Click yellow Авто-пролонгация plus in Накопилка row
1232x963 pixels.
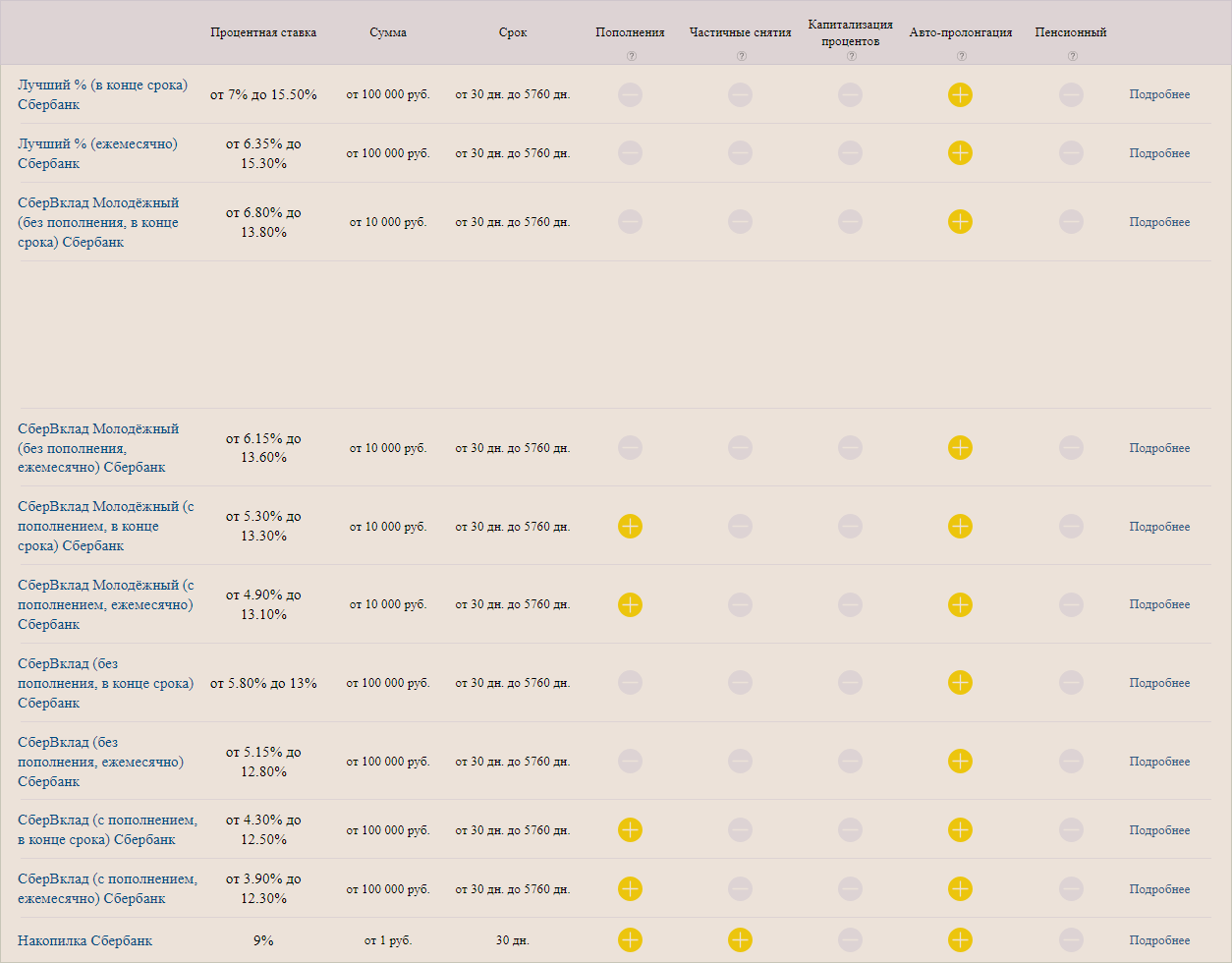pyautogui.click(x=960, y=940)
